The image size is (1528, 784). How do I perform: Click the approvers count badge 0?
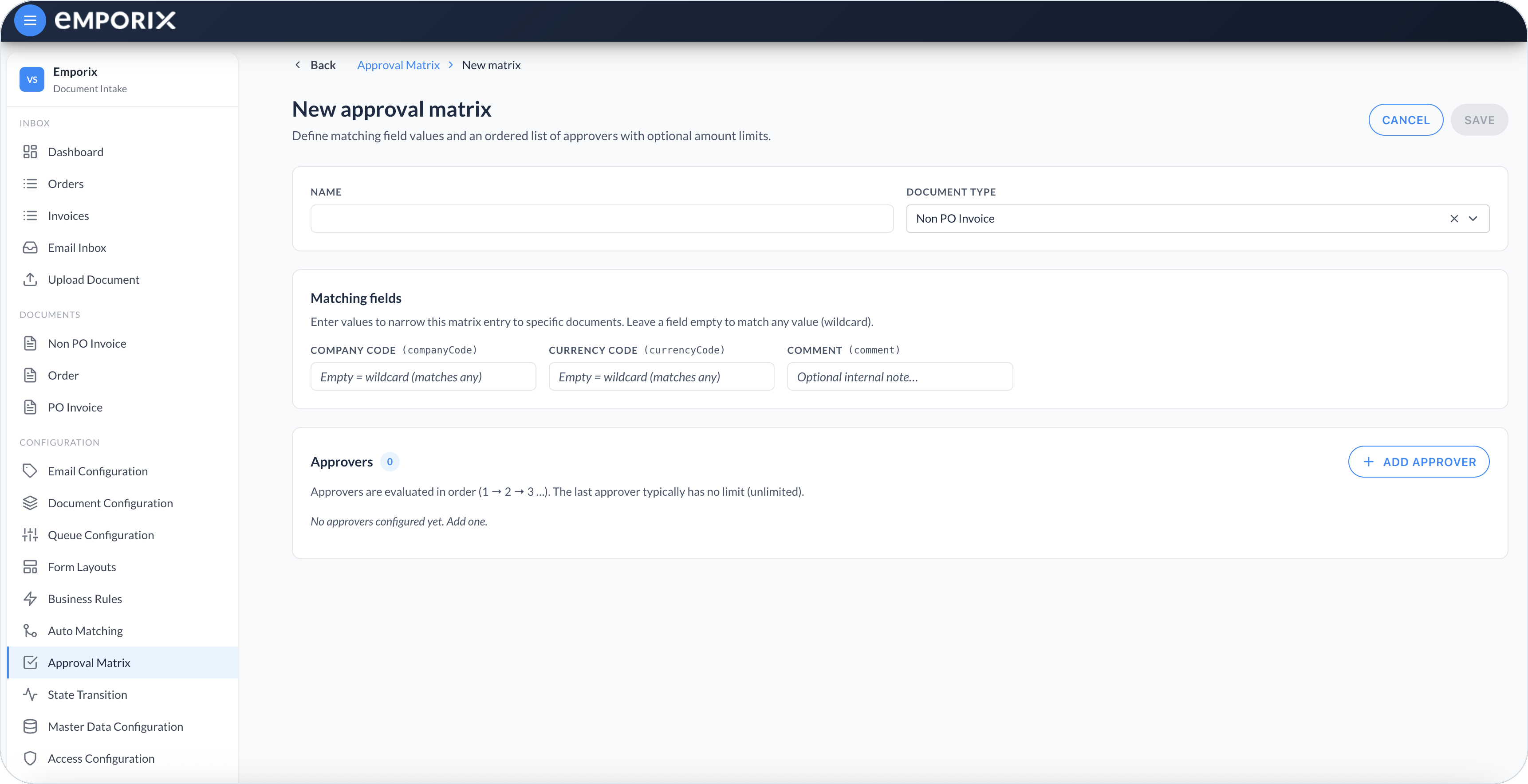coord(390,462)
